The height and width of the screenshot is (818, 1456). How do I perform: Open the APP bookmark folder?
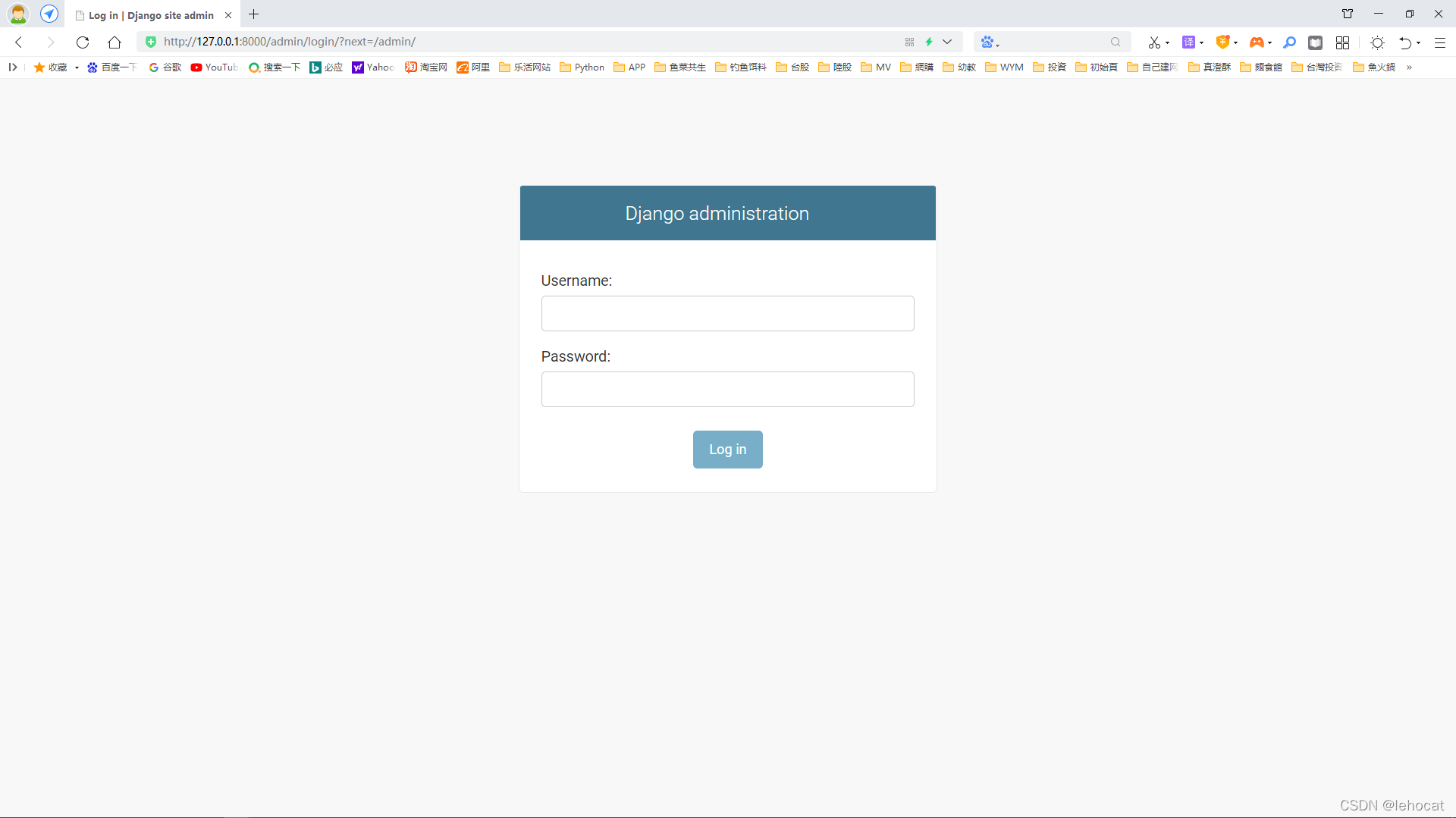click(629, 67)
